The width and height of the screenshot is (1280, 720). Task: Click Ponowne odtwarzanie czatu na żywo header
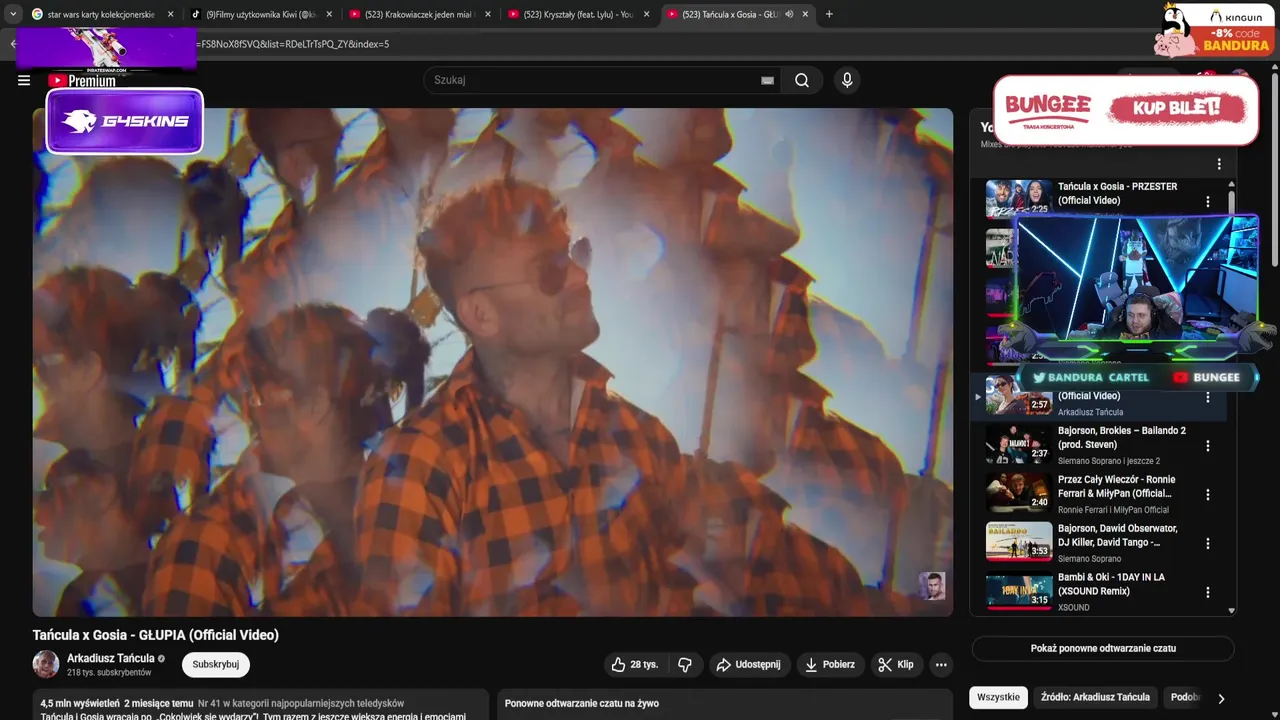coord(582,703)
